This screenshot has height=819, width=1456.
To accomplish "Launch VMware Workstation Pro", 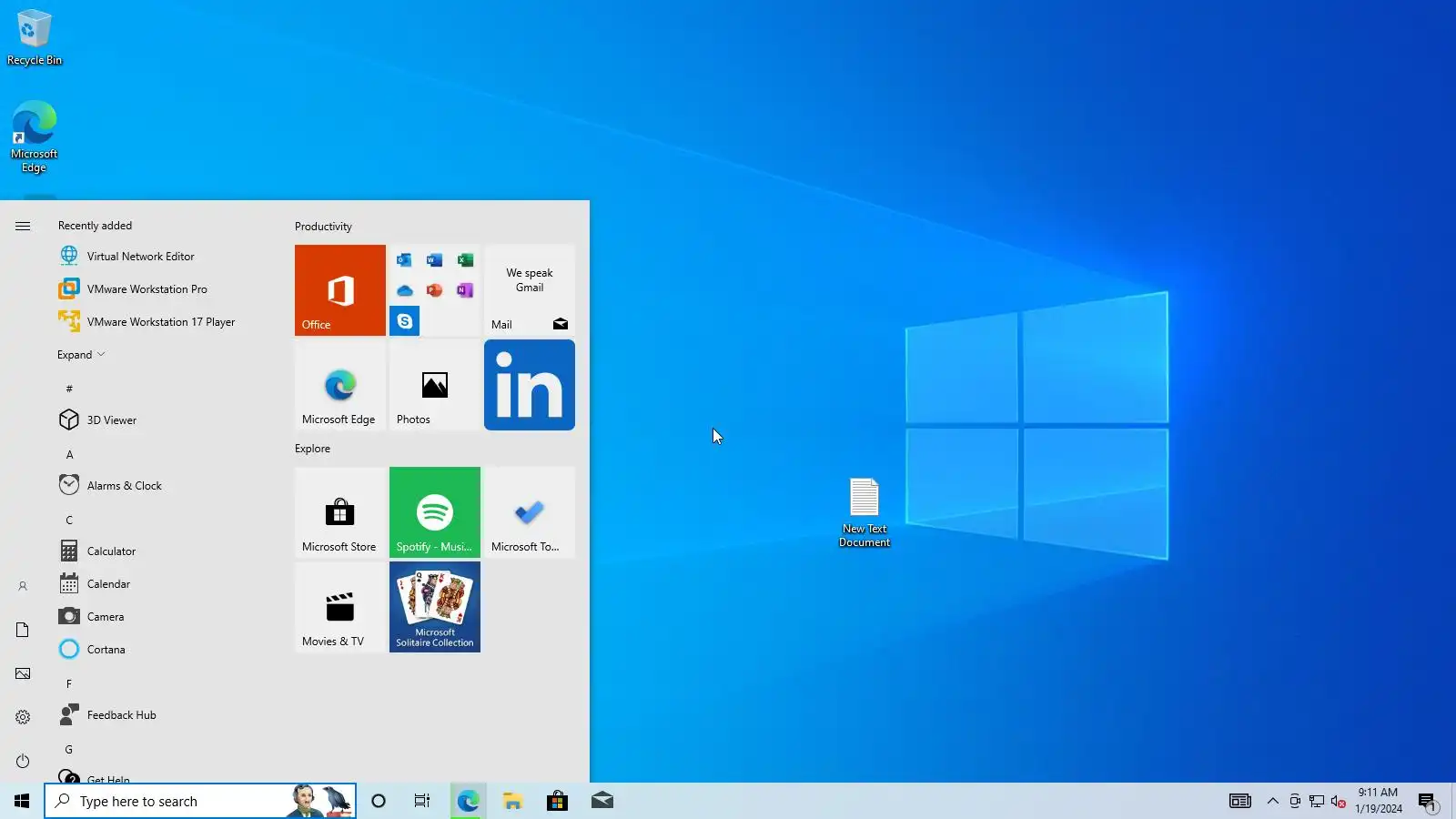I will click(x=164, y=289).
